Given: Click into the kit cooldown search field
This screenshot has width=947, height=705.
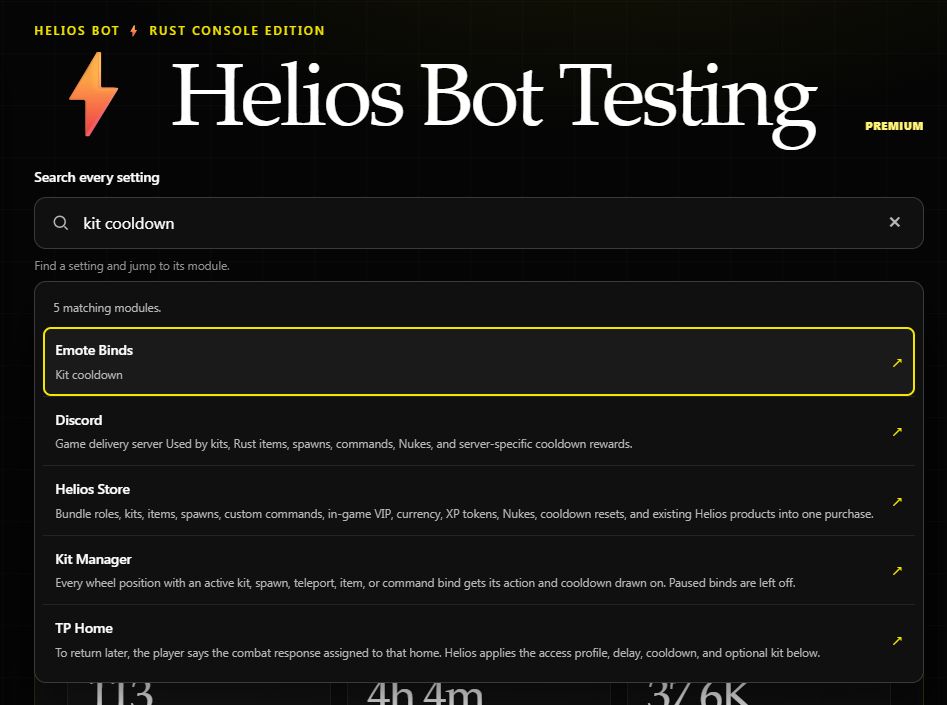Looking at the screenshot, I should click(478, 223).
